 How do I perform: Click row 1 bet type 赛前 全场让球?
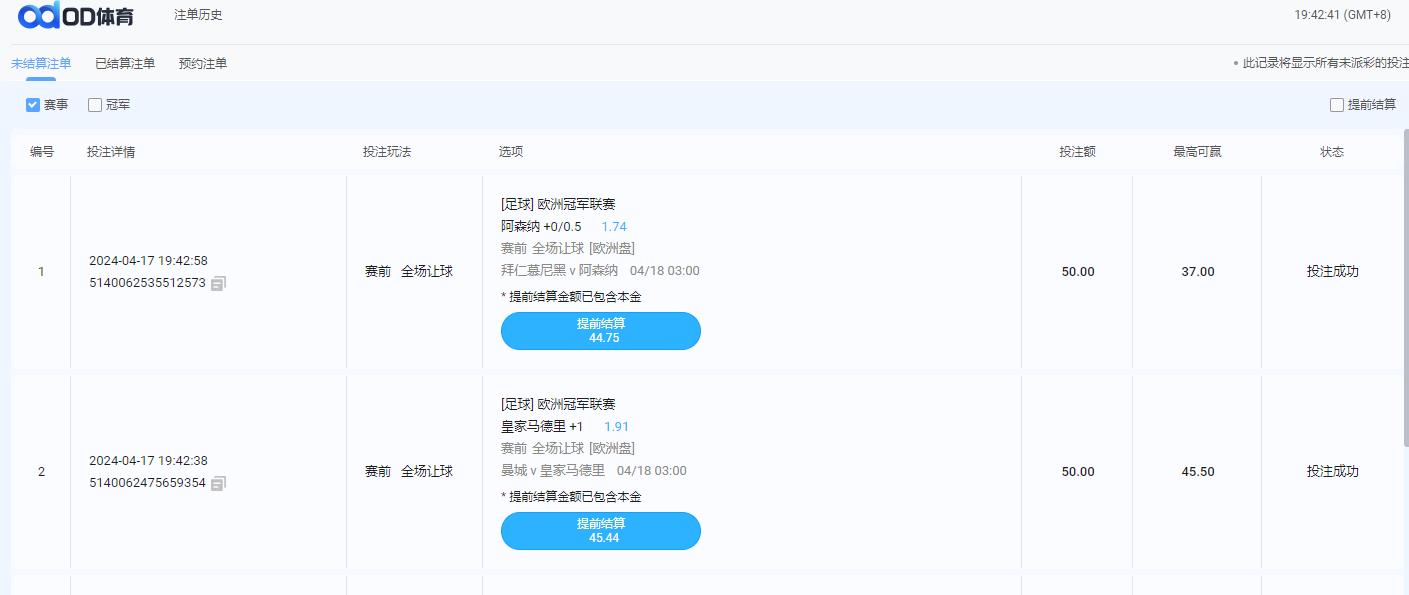(x=409, y=271)
